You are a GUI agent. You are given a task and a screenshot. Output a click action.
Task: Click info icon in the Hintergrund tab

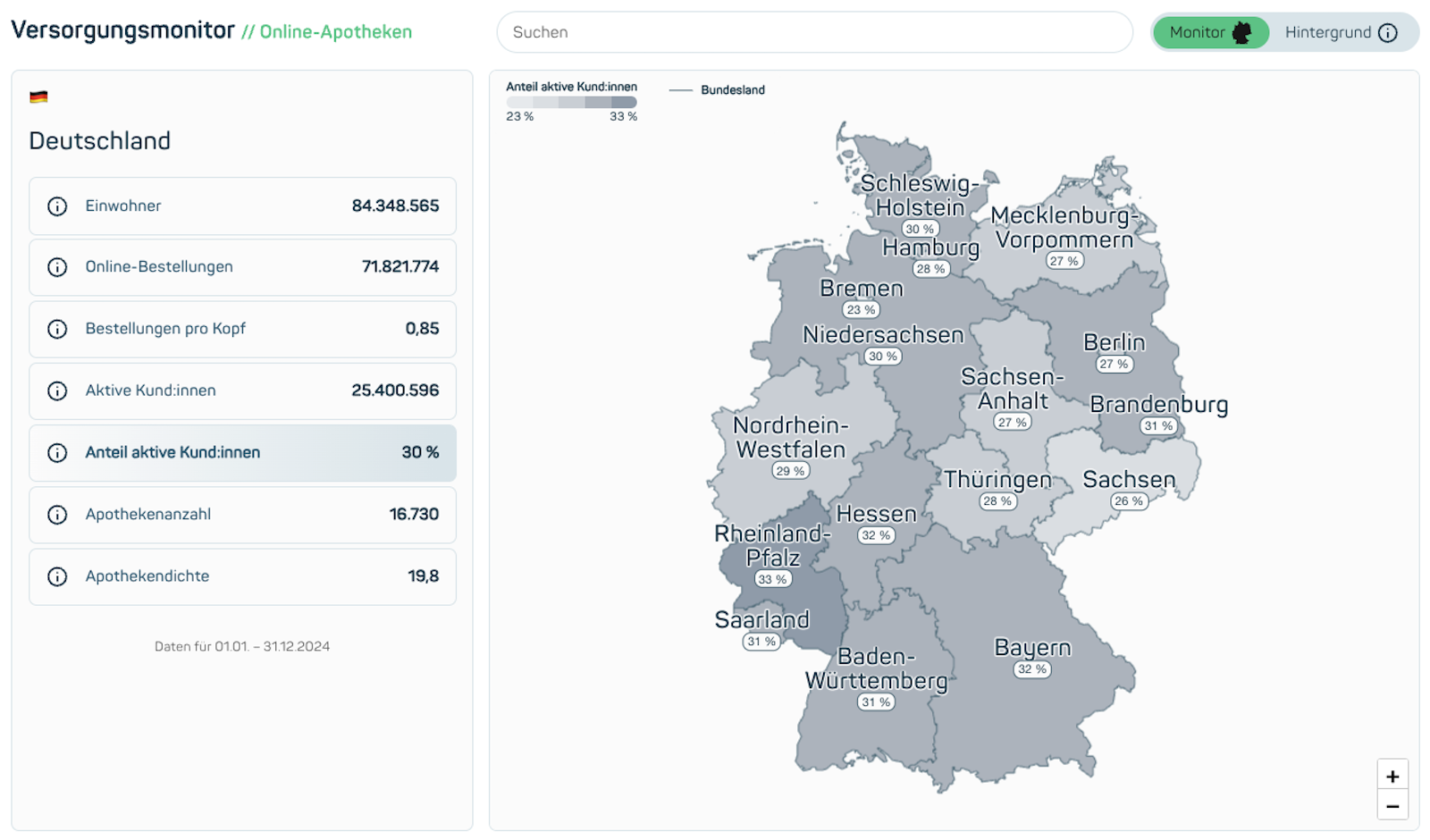(1387, 33)
